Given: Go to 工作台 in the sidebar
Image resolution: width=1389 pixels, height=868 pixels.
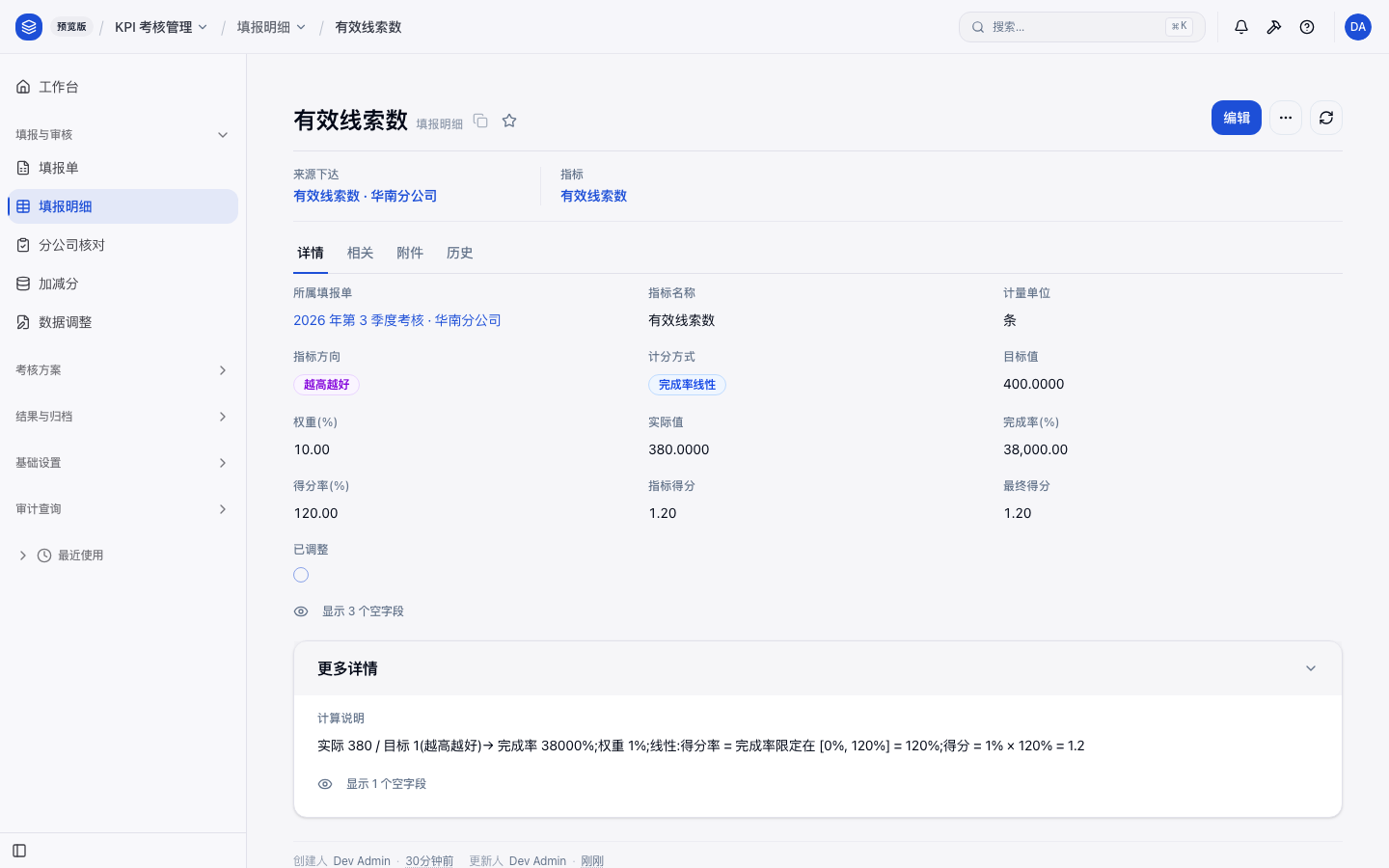Looking at the screenshot, I should point(123,87).
